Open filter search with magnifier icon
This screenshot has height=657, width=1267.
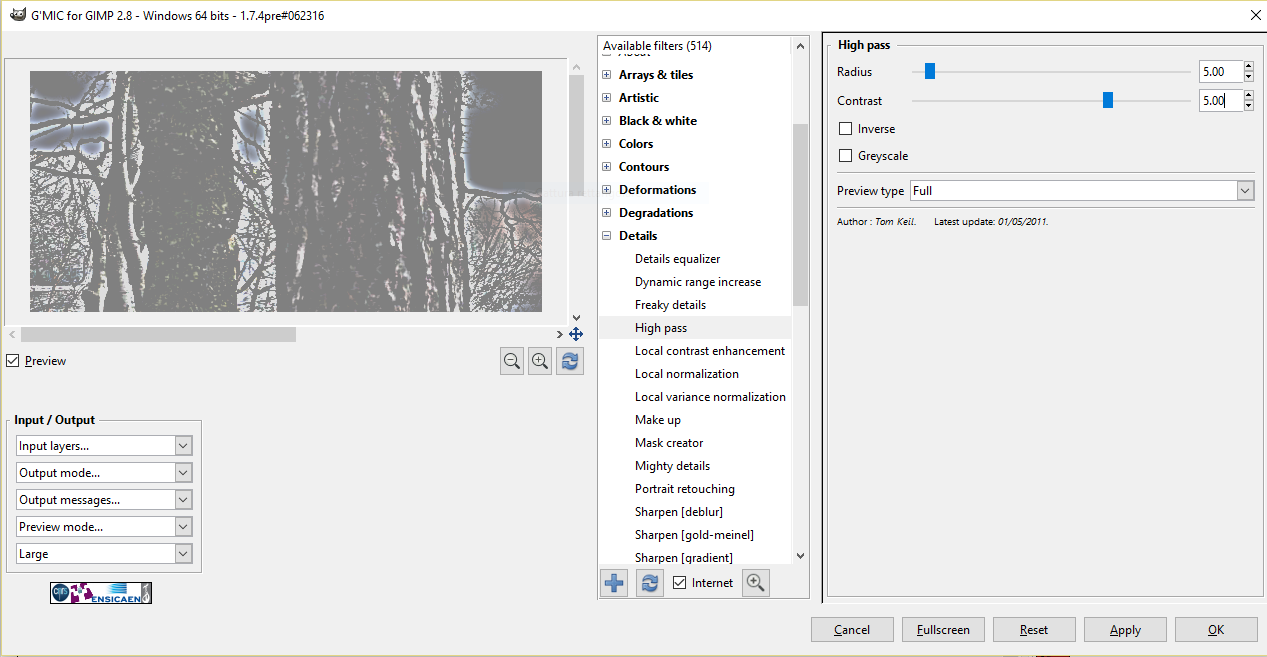click(756, 583)
